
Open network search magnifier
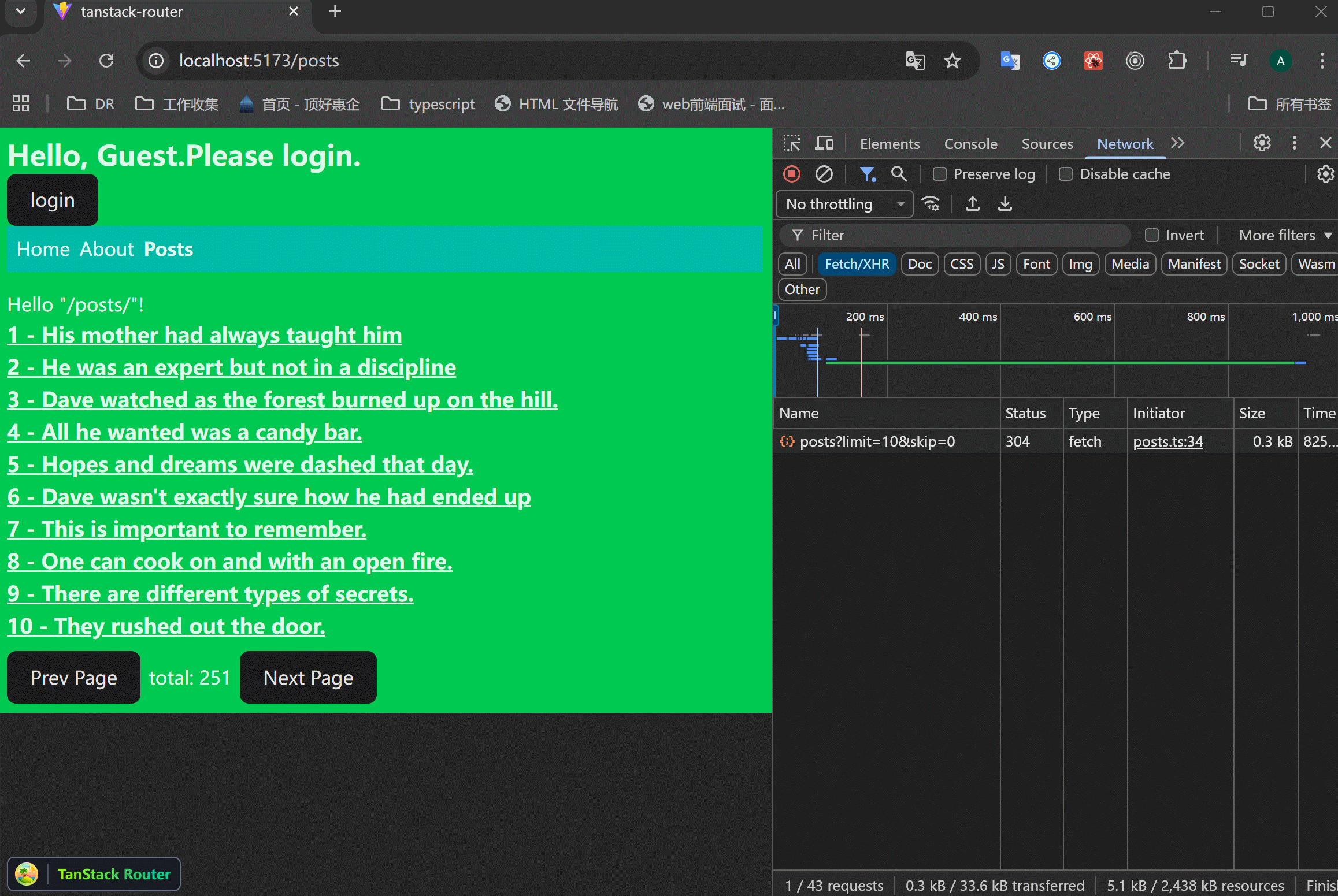pos(898,174)
